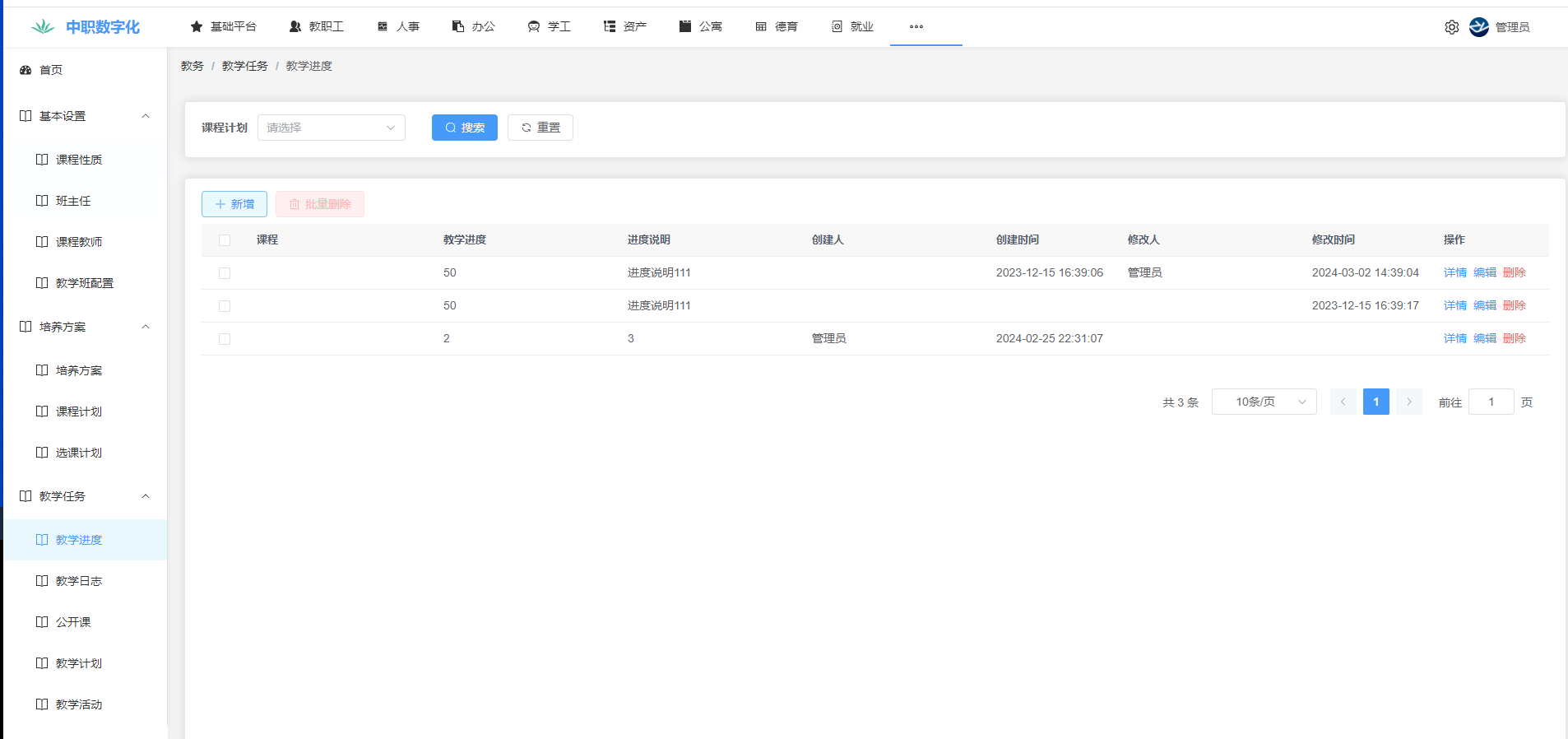Open the 课程计划 dropdown selector
Image resolution: width=1568 pixels, height=739 pixels.
(331, 128)
